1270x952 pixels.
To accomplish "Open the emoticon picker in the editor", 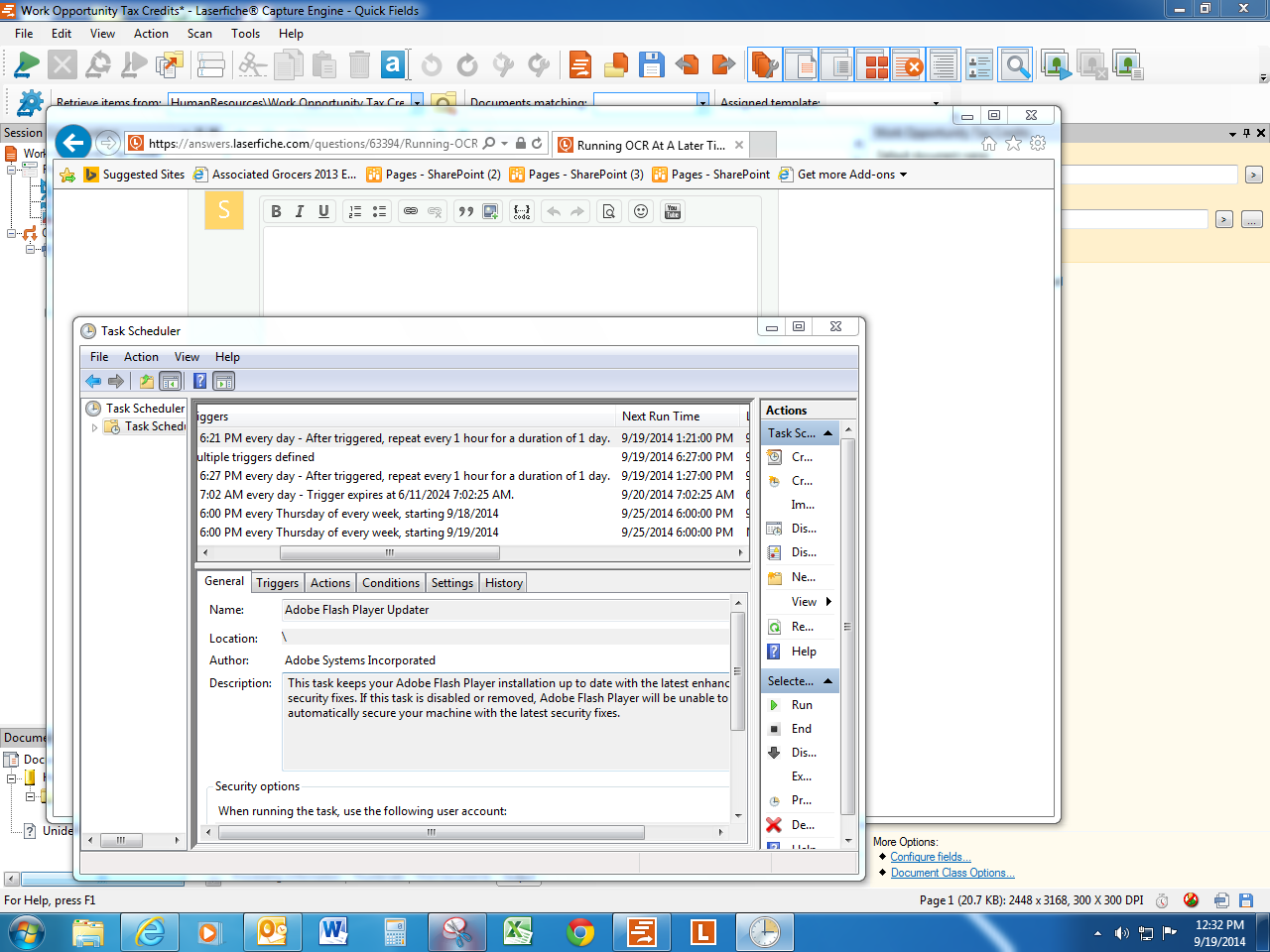I will (641, 211).
